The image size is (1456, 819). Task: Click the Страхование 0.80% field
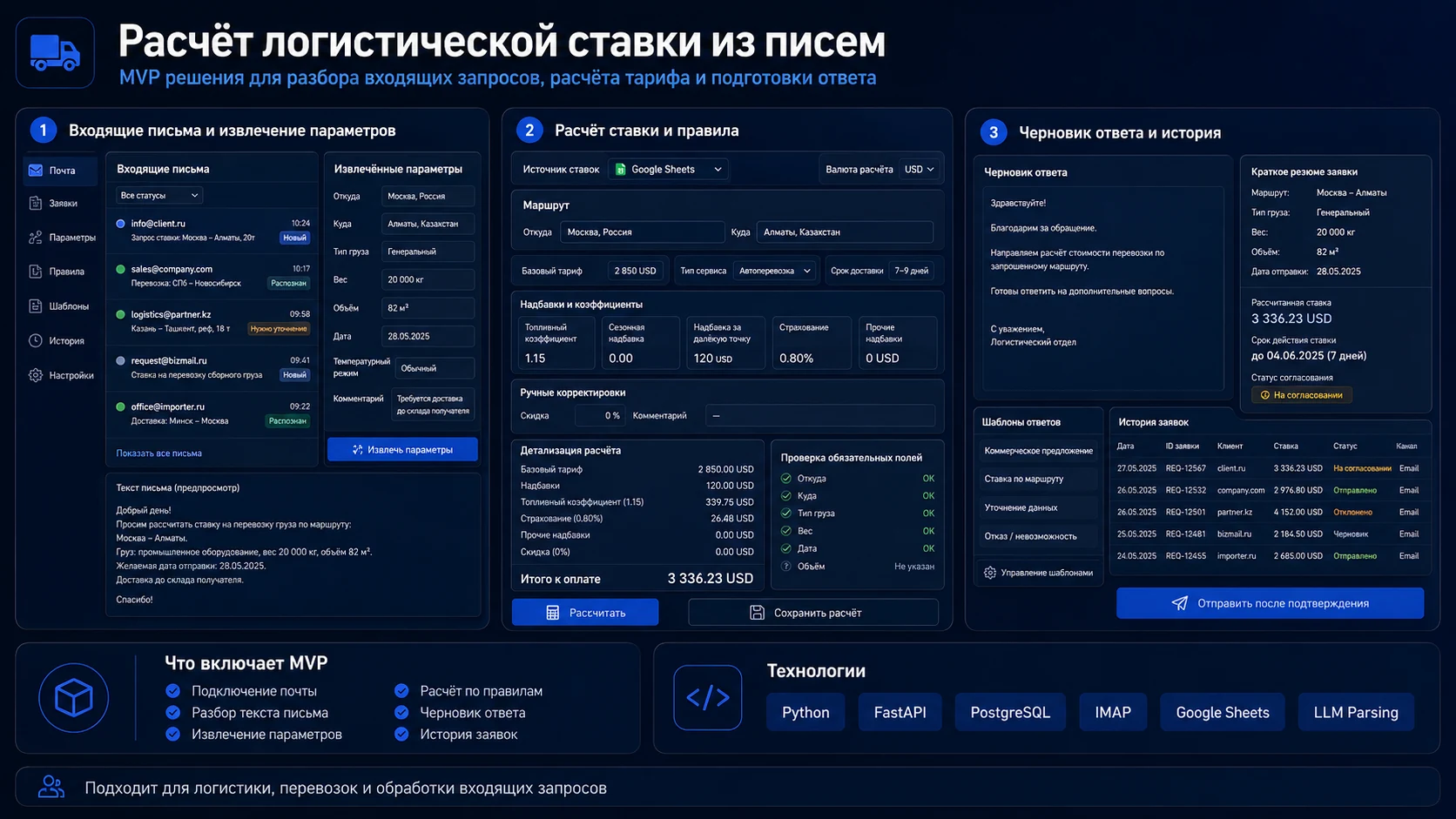click(x=812, y=343)
